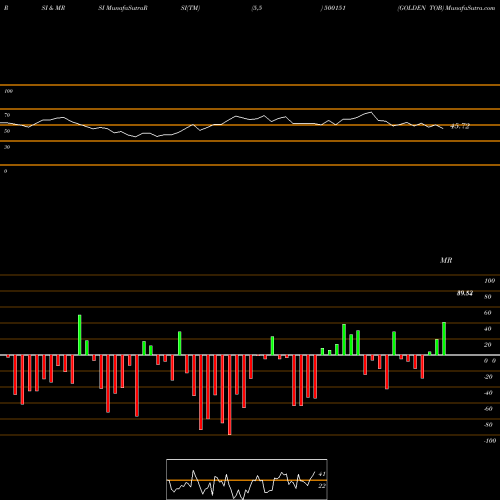Click the 40 label on MR axis
The height and width of the screenshot is (500, 500).
point(488,329)
